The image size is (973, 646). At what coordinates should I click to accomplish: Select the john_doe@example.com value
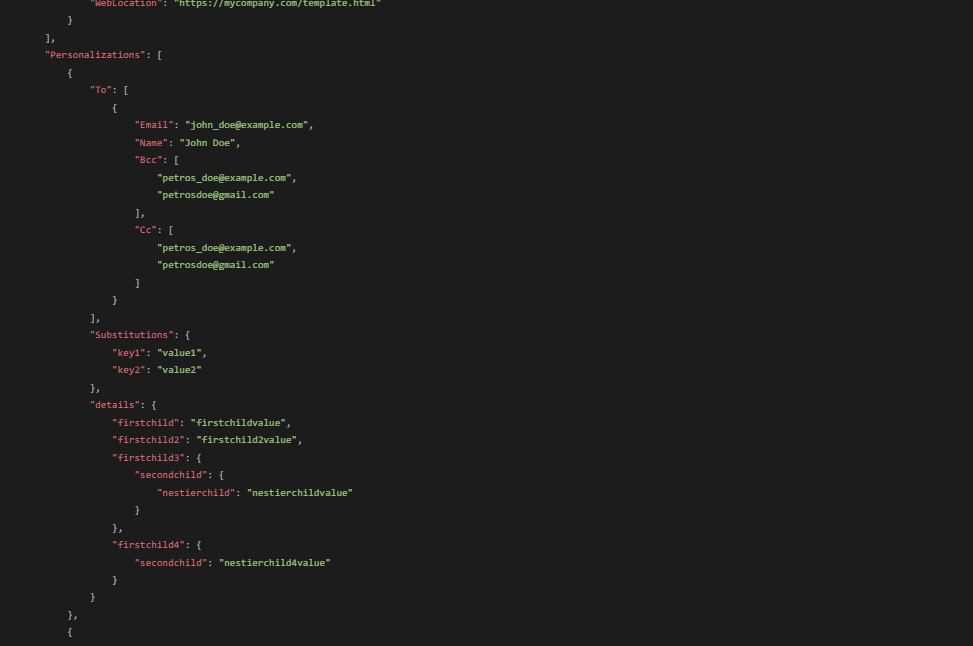pos(246,125)
